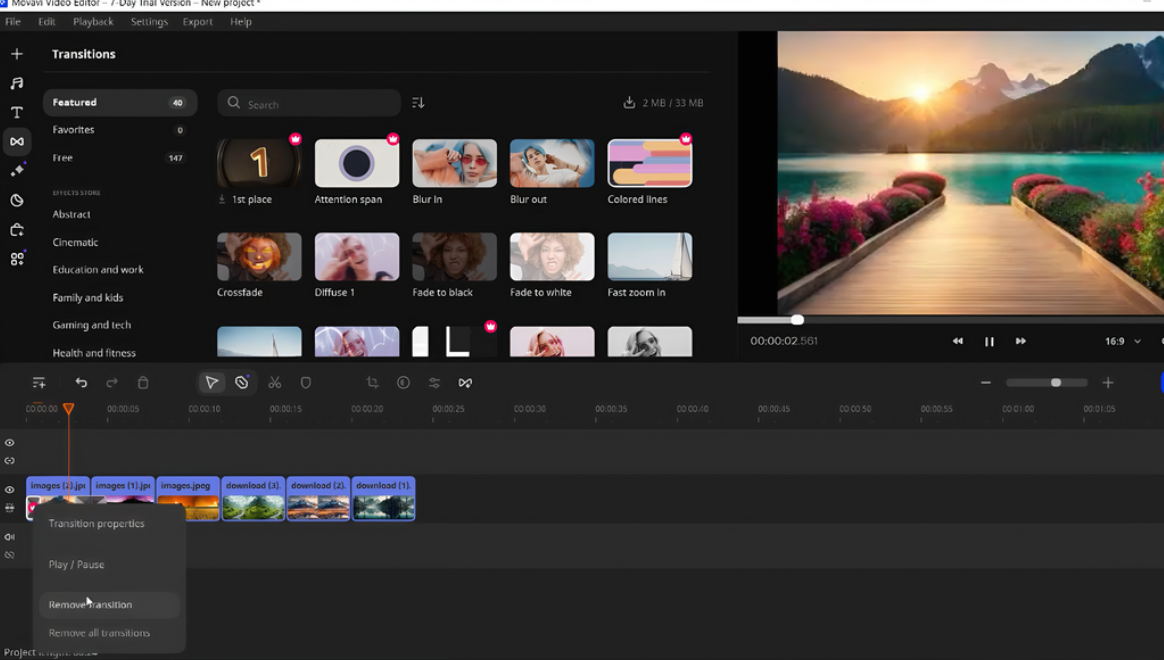Delete selection using the trash icon
Image resolution: width=1164 pixels, height=660 pixels.
point(143,382)
